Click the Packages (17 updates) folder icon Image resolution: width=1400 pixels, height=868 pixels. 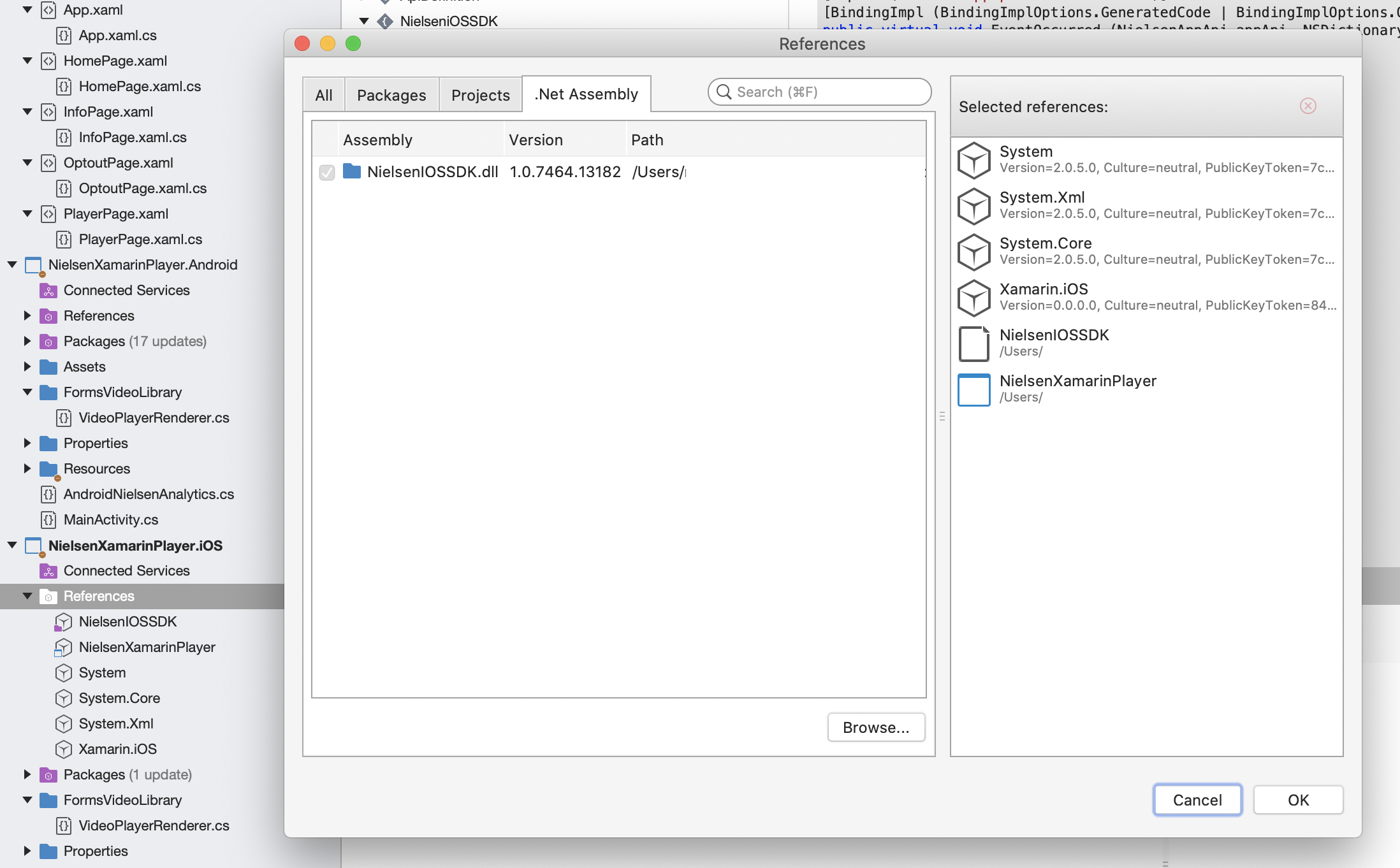48,342
